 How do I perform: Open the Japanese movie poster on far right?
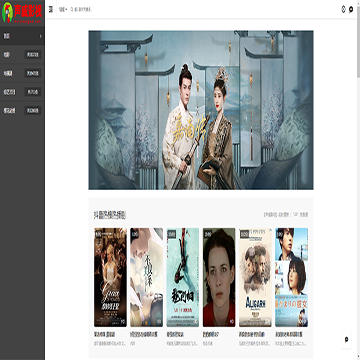coord(292,277)
